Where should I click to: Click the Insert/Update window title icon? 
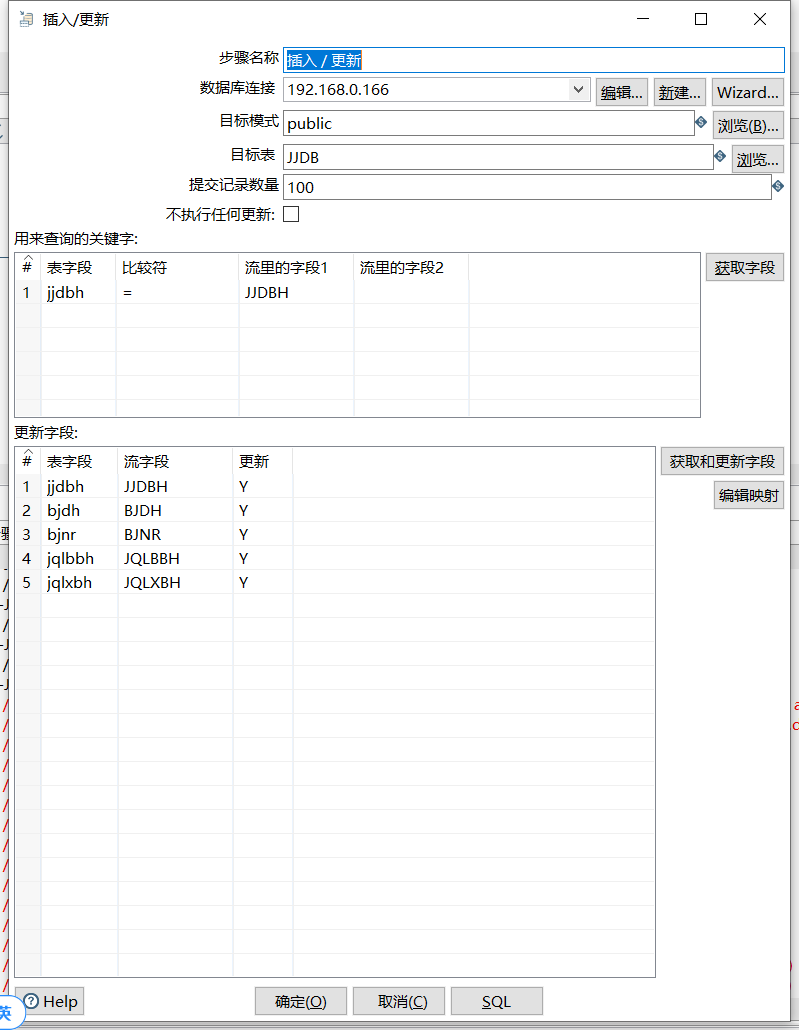pyautogui.click(x=26, y=20)
